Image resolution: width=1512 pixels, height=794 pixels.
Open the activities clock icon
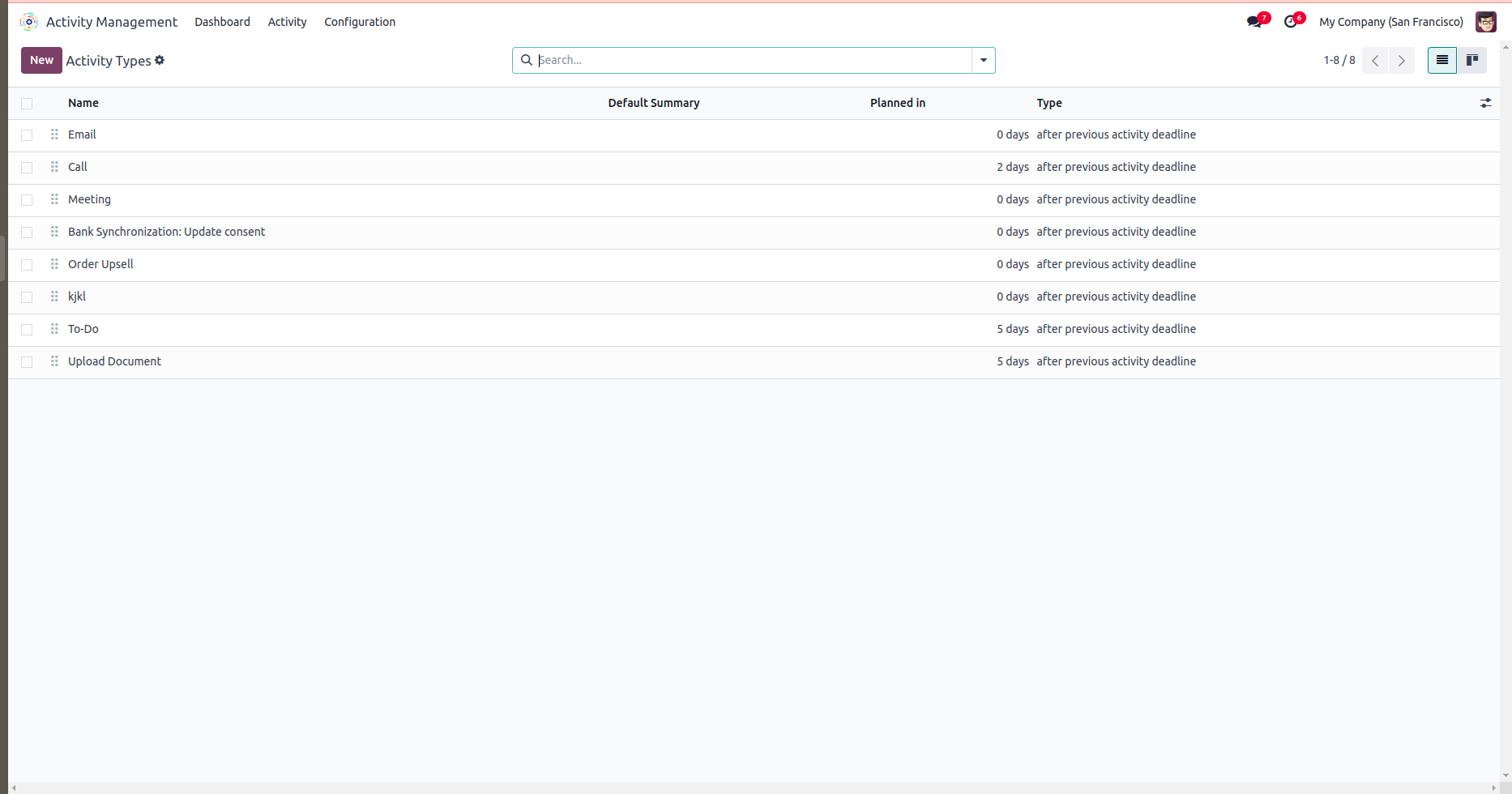(1291, 22)
